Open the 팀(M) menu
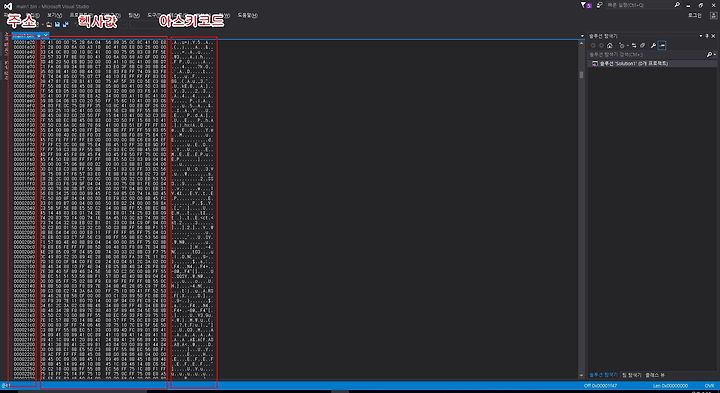Image resolution: width=720 pixels, height=393 pixels. tap(134, 15)
